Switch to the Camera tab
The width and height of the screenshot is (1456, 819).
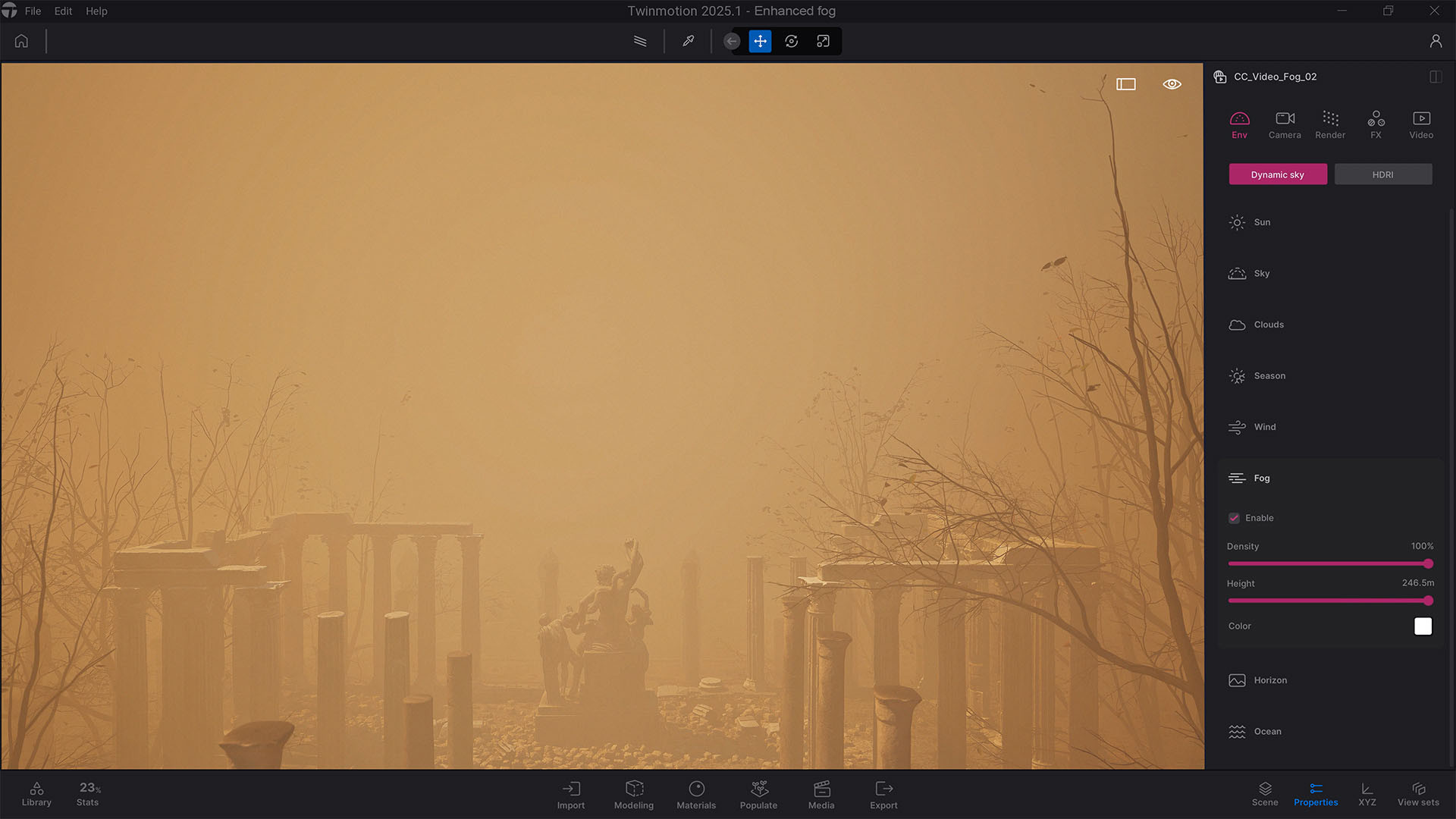(1285, 124)
